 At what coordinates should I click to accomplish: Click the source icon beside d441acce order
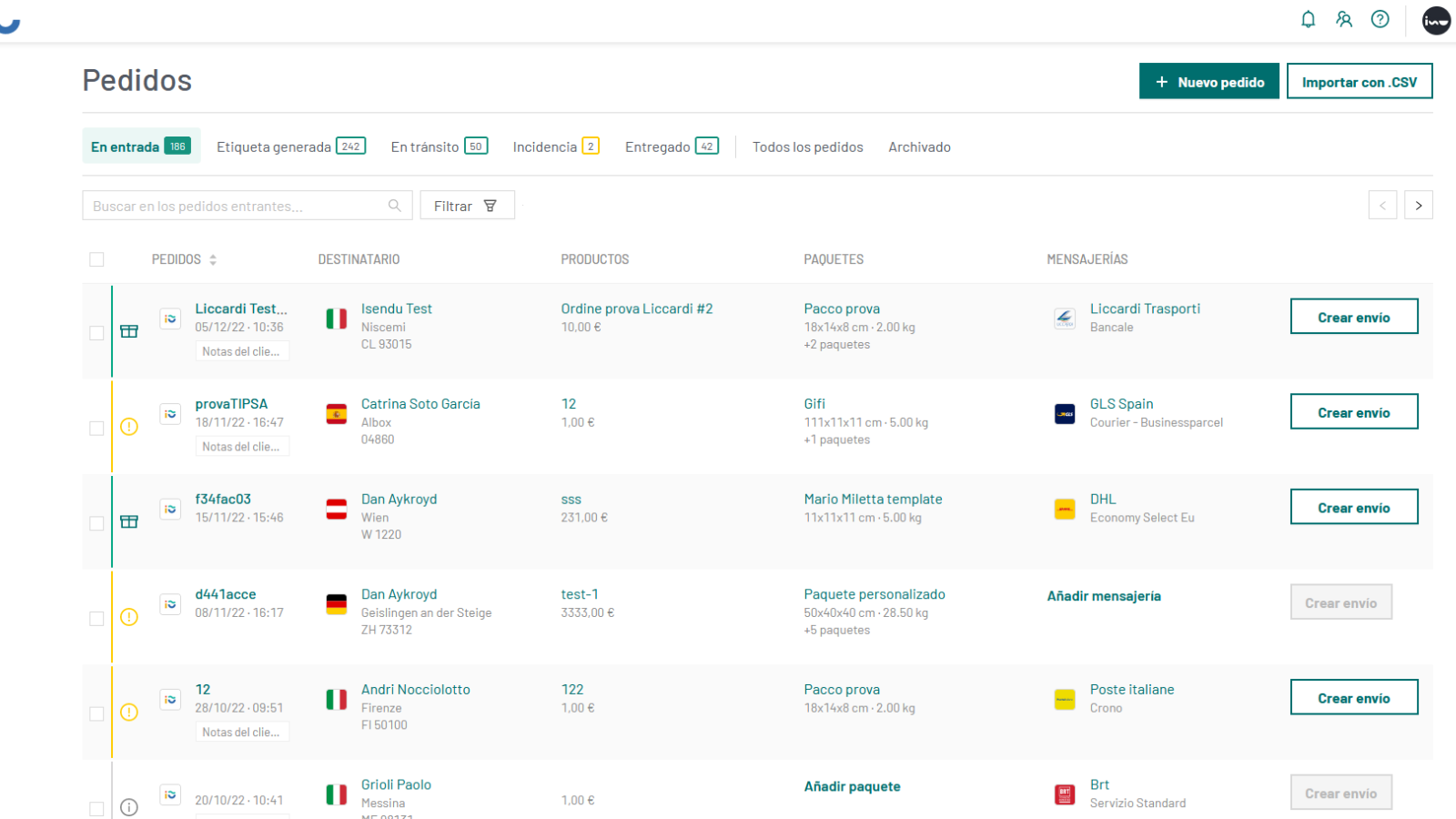pos(170,604)
